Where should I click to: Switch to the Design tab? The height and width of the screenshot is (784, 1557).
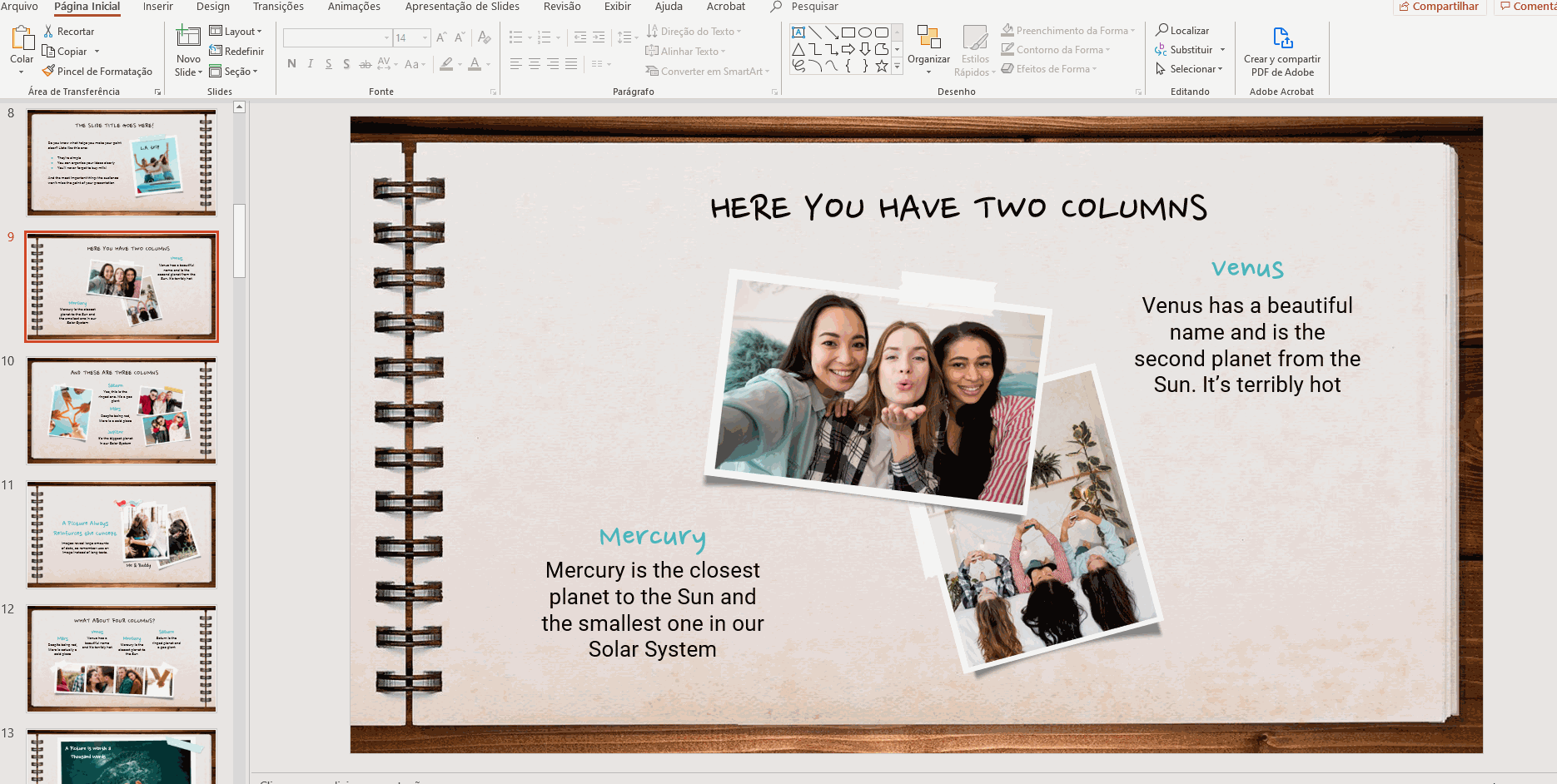tap(213, 7)
